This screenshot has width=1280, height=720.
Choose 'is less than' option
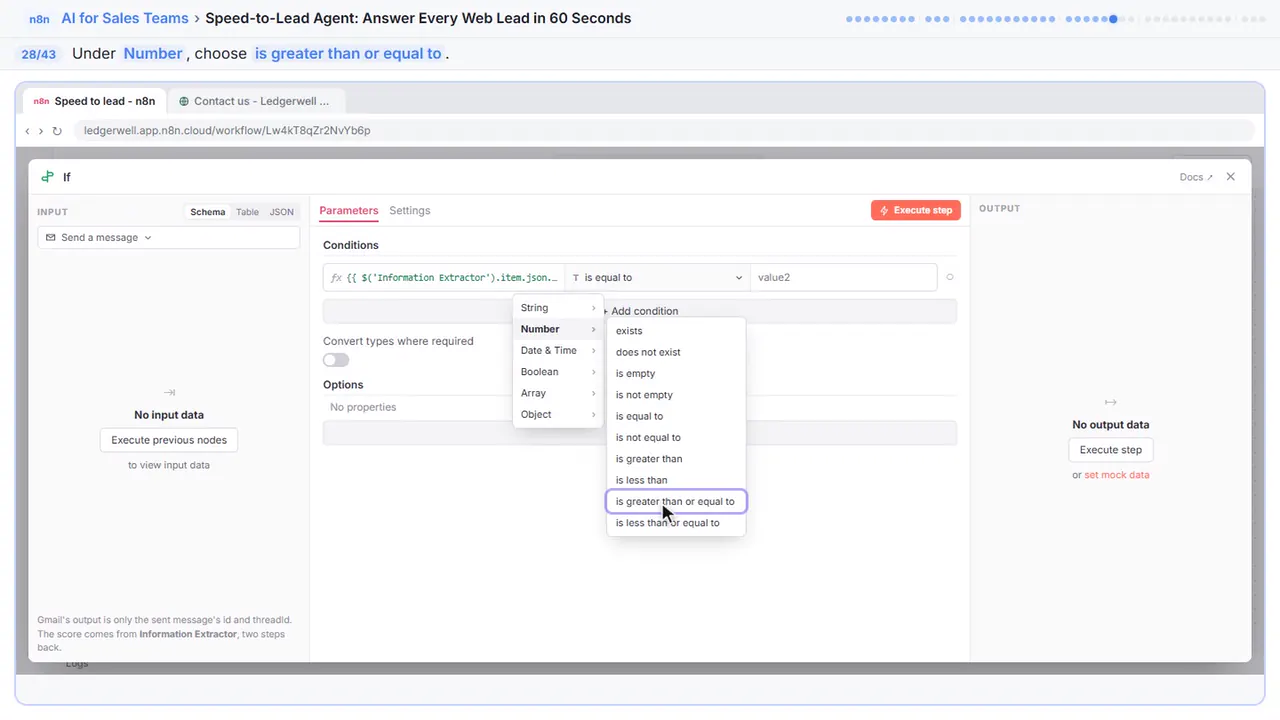click(676, 480)
